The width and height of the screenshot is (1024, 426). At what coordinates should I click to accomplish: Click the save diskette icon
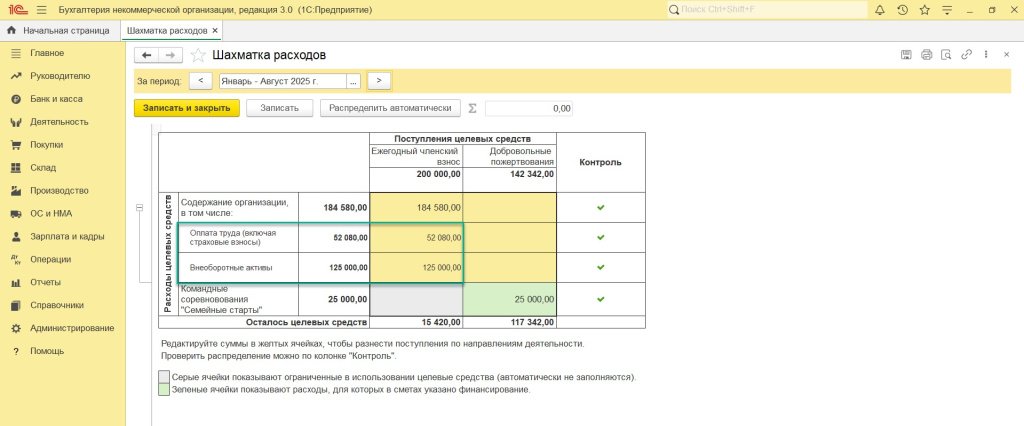point(906,54)
